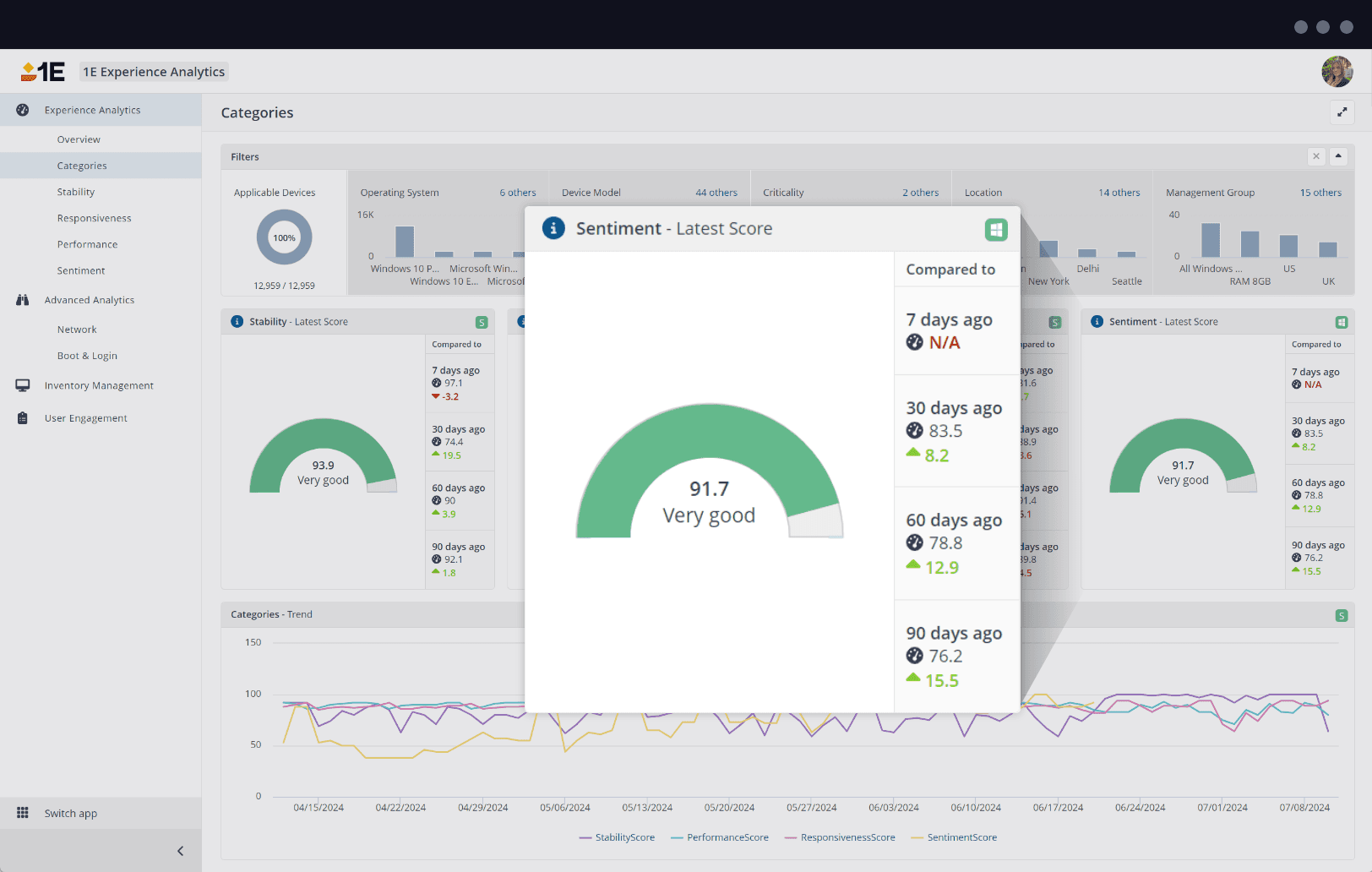Viewport: 1372px width, 872px height.
Task: Click '15 others' link for Management Group
Action: pyautogui.click(x=1320, y=193)
